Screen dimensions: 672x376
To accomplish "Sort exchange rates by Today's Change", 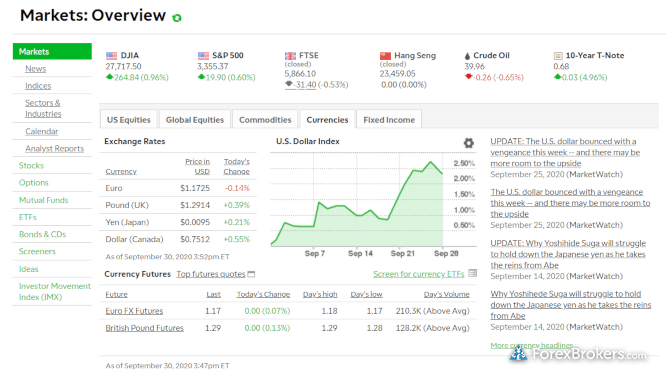I will [x=236, y=166].
